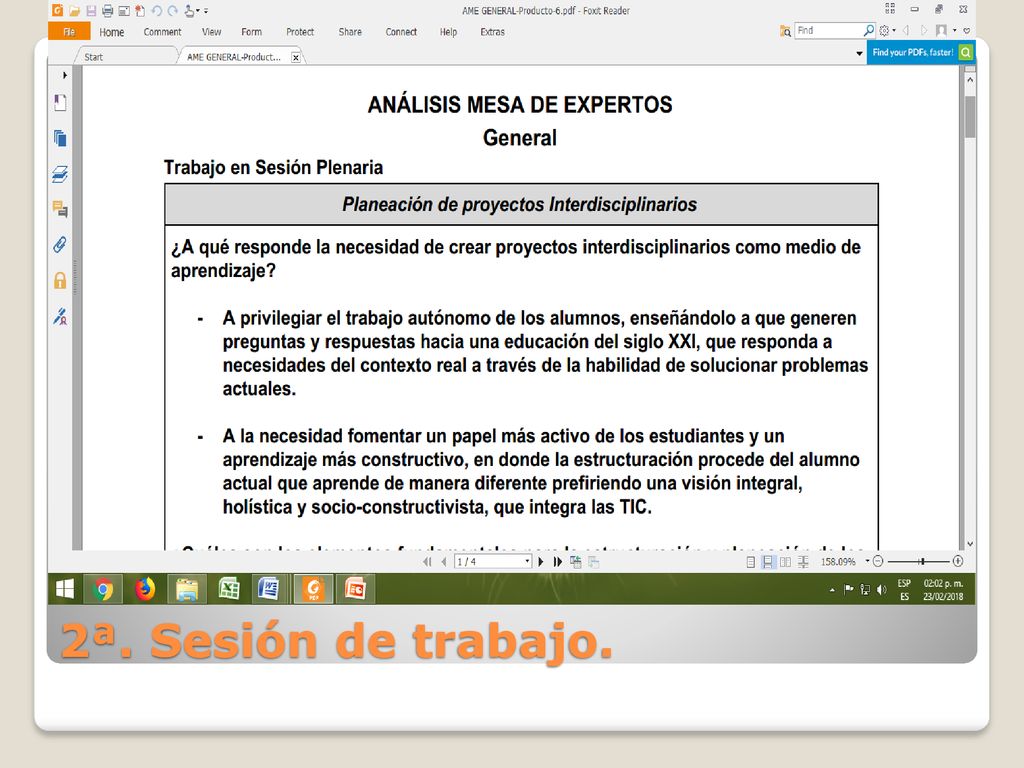
Task: Open the Digital Signatures panel icon
Action: (60, 317)
